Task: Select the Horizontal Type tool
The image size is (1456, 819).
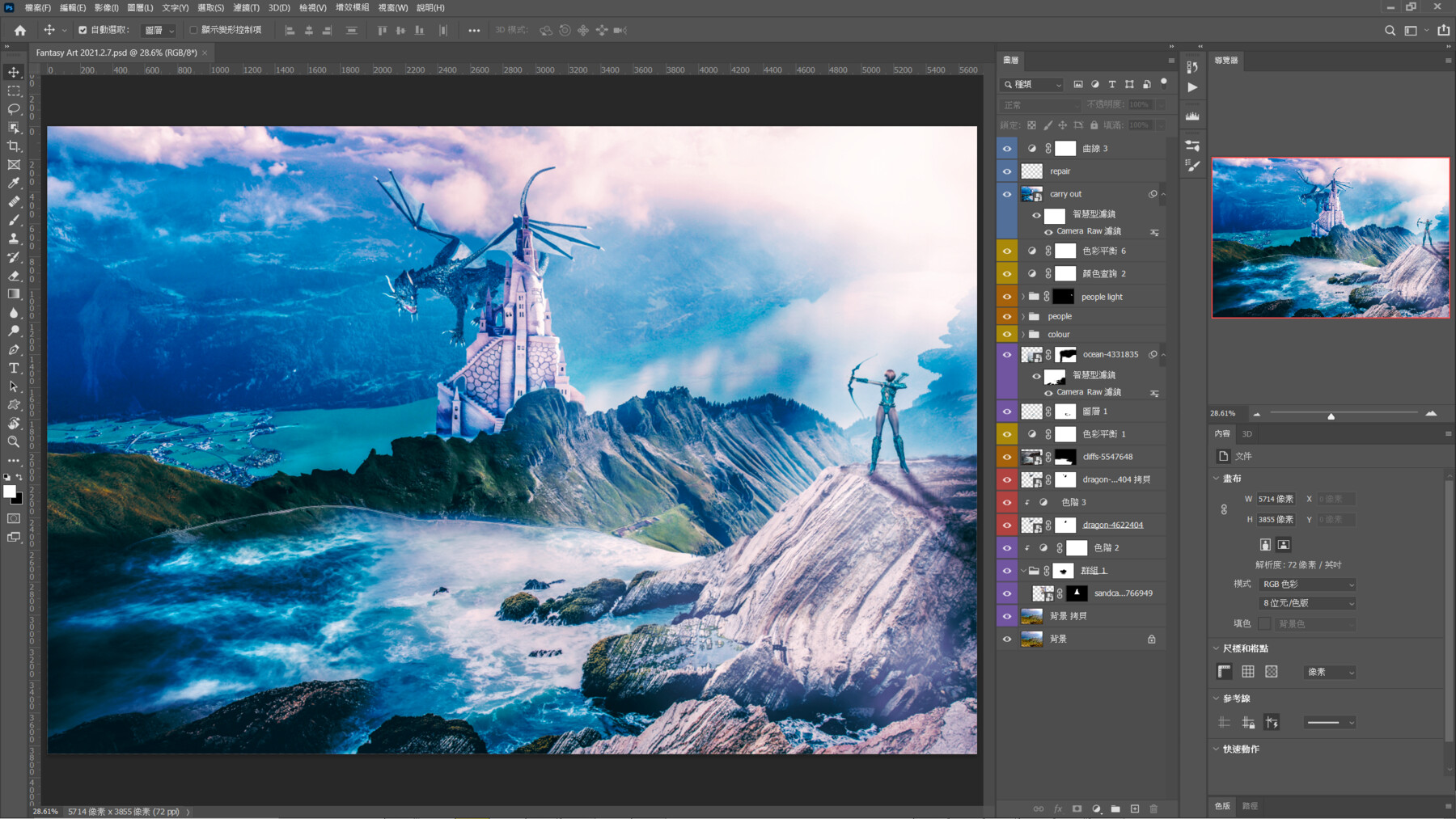Action: coord(13,368)
